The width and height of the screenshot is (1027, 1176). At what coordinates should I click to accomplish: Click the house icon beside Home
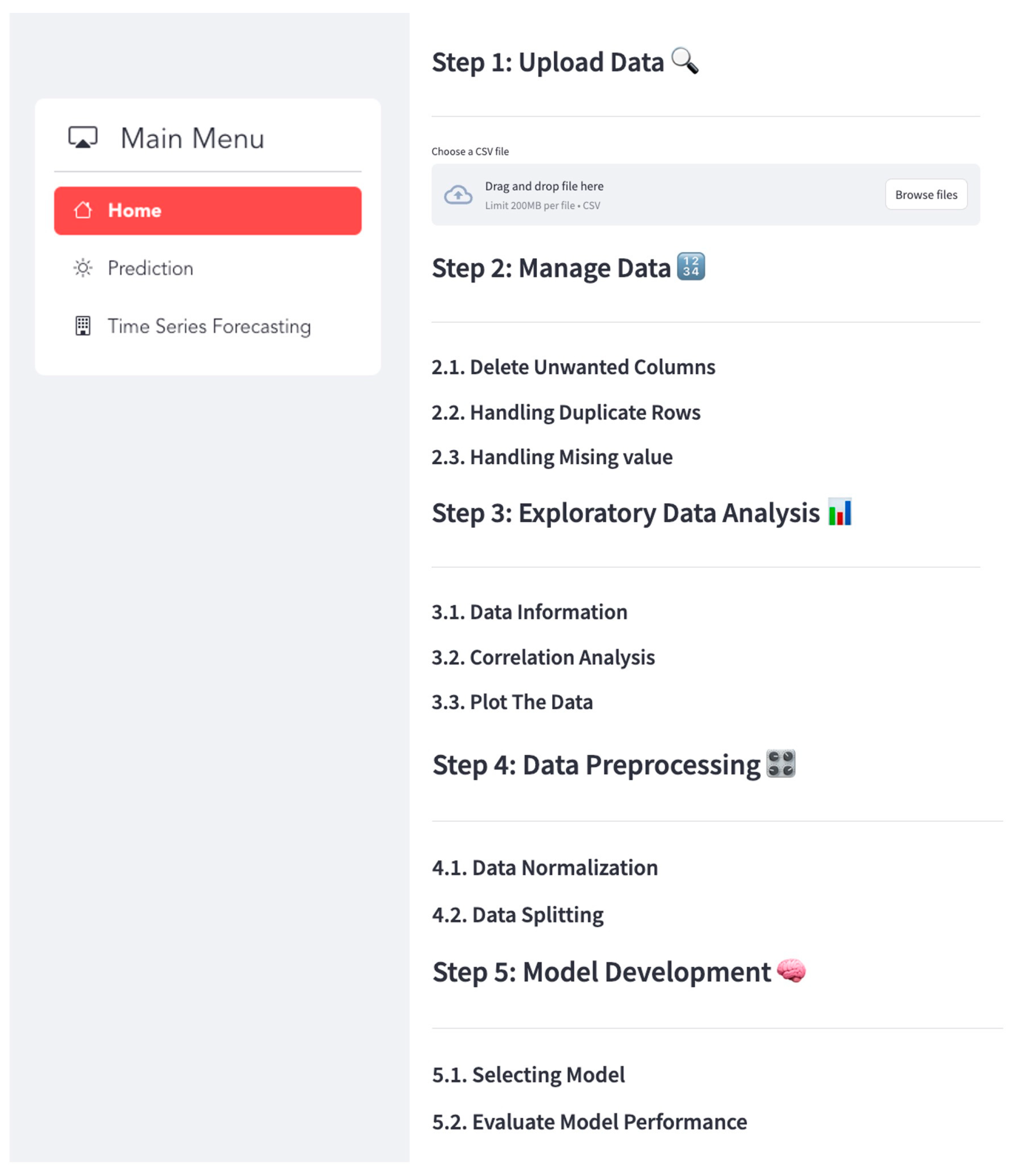click(x=83, y=210)
